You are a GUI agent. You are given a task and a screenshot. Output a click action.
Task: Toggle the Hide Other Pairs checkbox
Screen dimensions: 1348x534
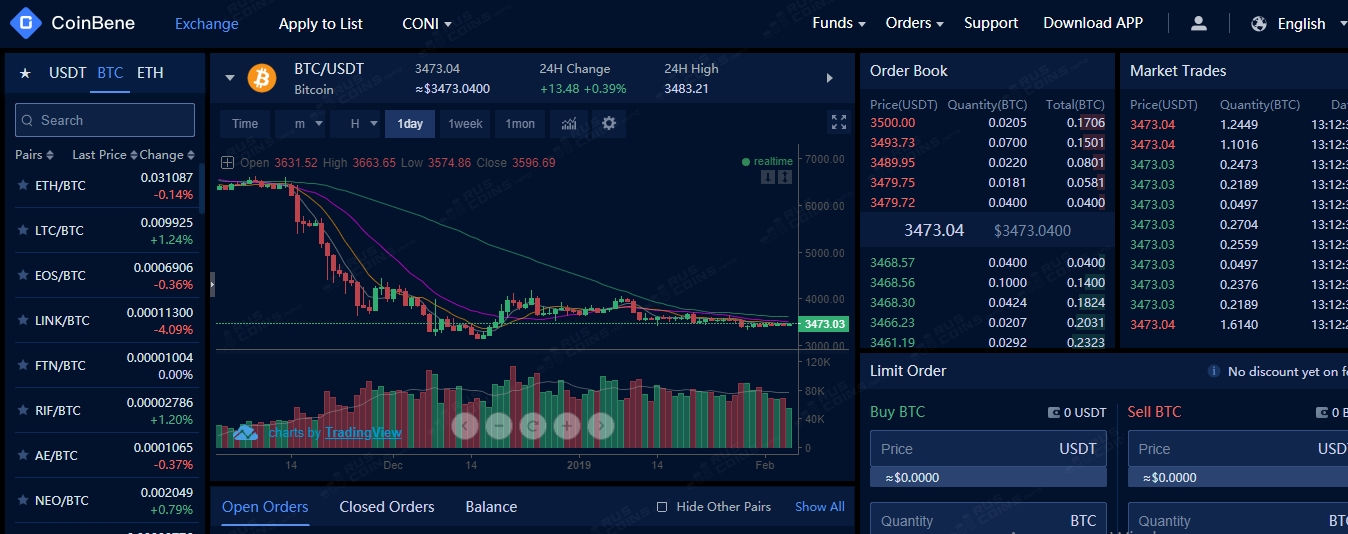click(662, 507)
